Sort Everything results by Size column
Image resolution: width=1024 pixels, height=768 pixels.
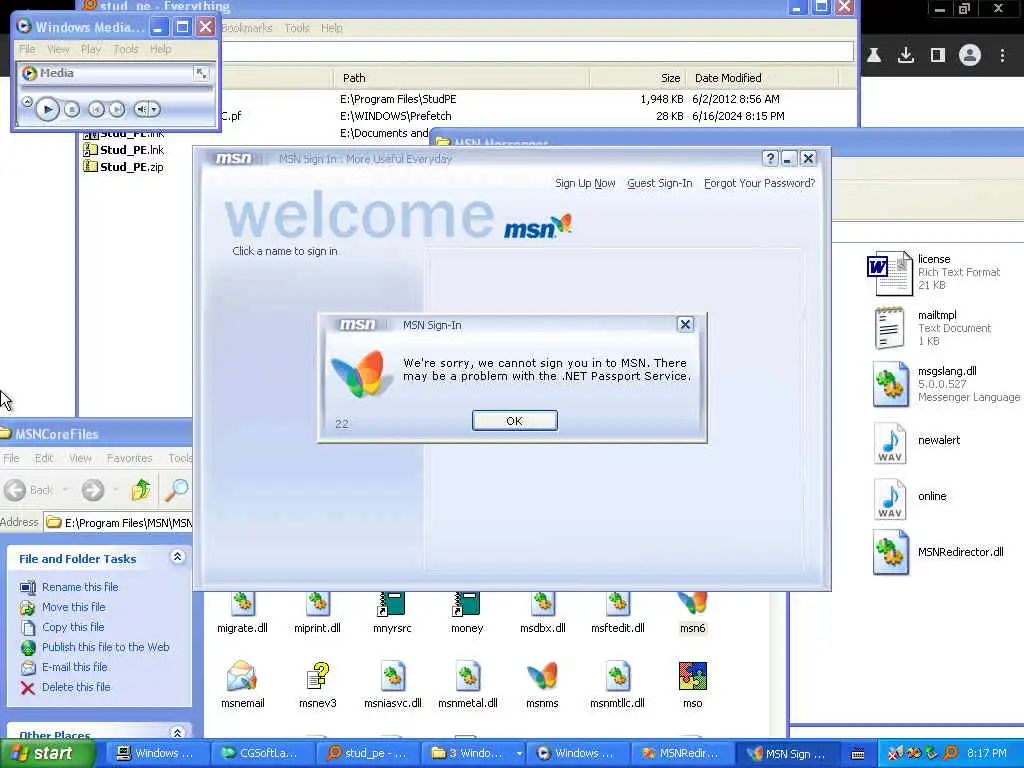point(638,78)
